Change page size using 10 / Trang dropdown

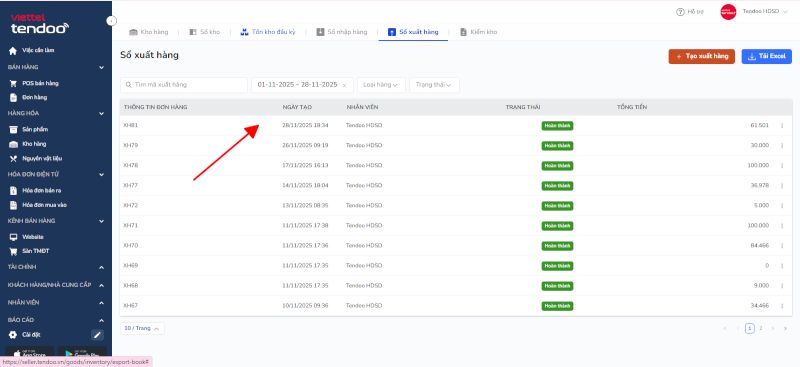tap(142, 329)
